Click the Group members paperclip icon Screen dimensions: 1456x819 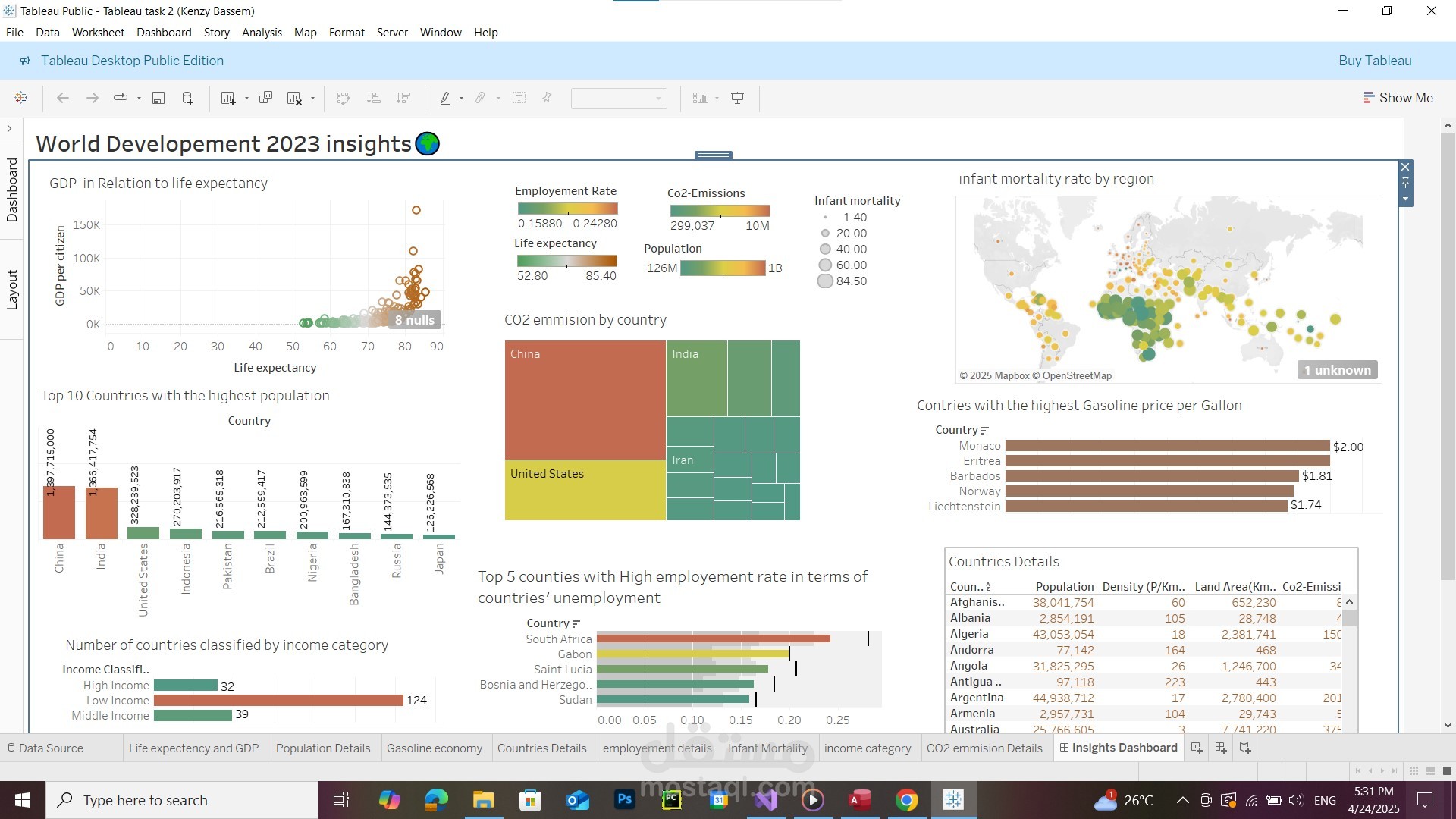pyautogui.click(x=480, y=98)
